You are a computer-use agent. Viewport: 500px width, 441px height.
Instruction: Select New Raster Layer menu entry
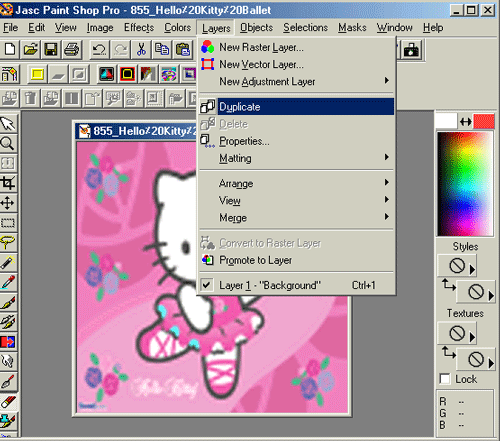click(297, 47)
